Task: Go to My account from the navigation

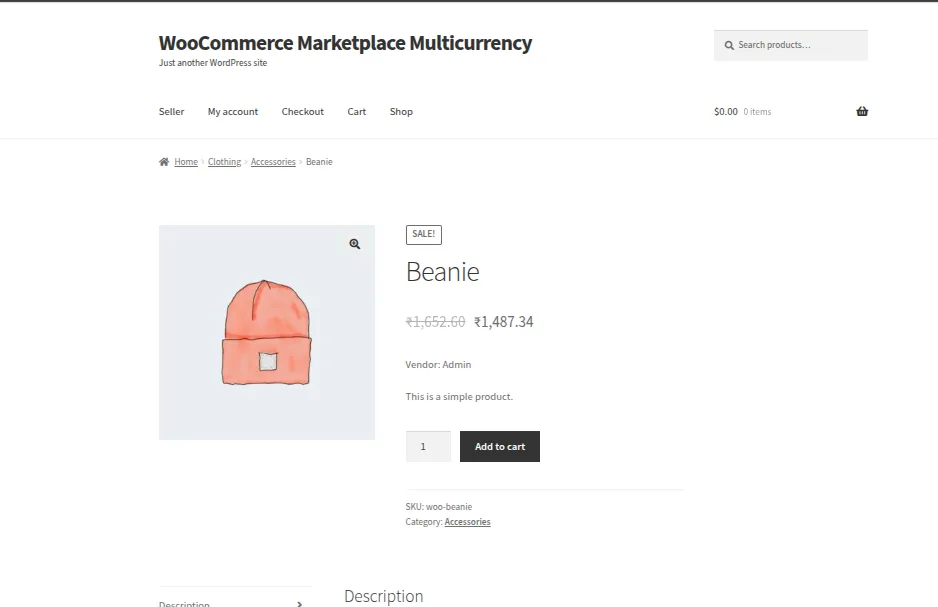Action: point(233,111)
